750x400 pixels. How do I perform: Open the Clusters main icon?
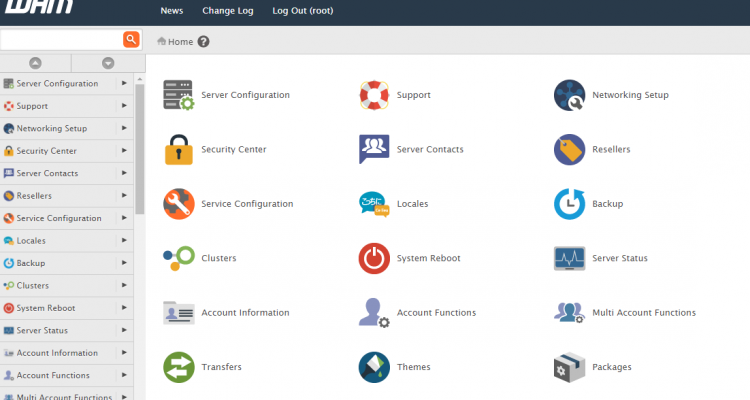click(x=179, y=258)
